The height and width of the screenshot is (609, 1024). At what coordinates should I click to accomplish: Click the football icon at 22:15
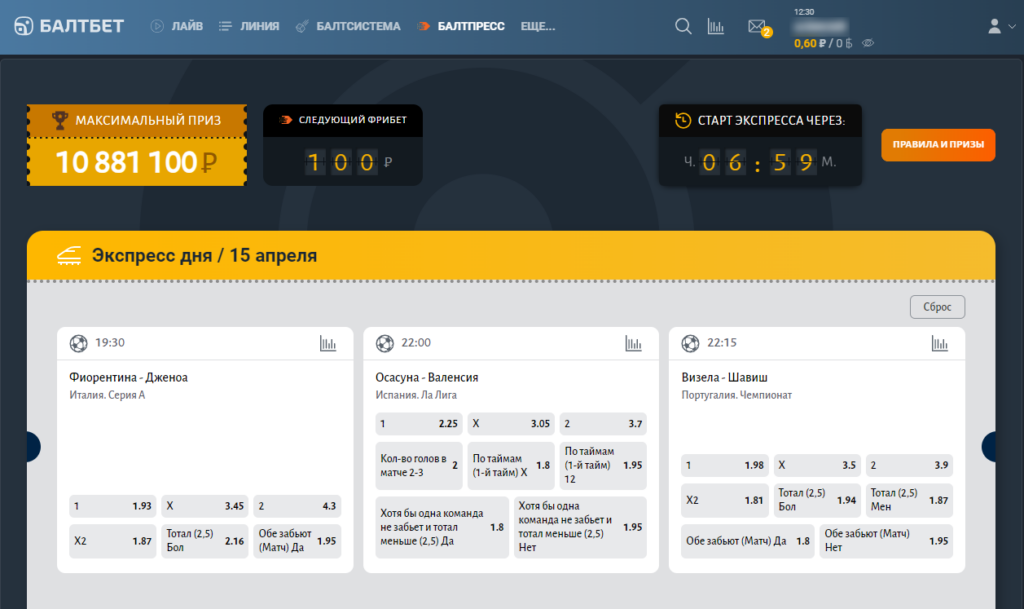tap(690, 343)
